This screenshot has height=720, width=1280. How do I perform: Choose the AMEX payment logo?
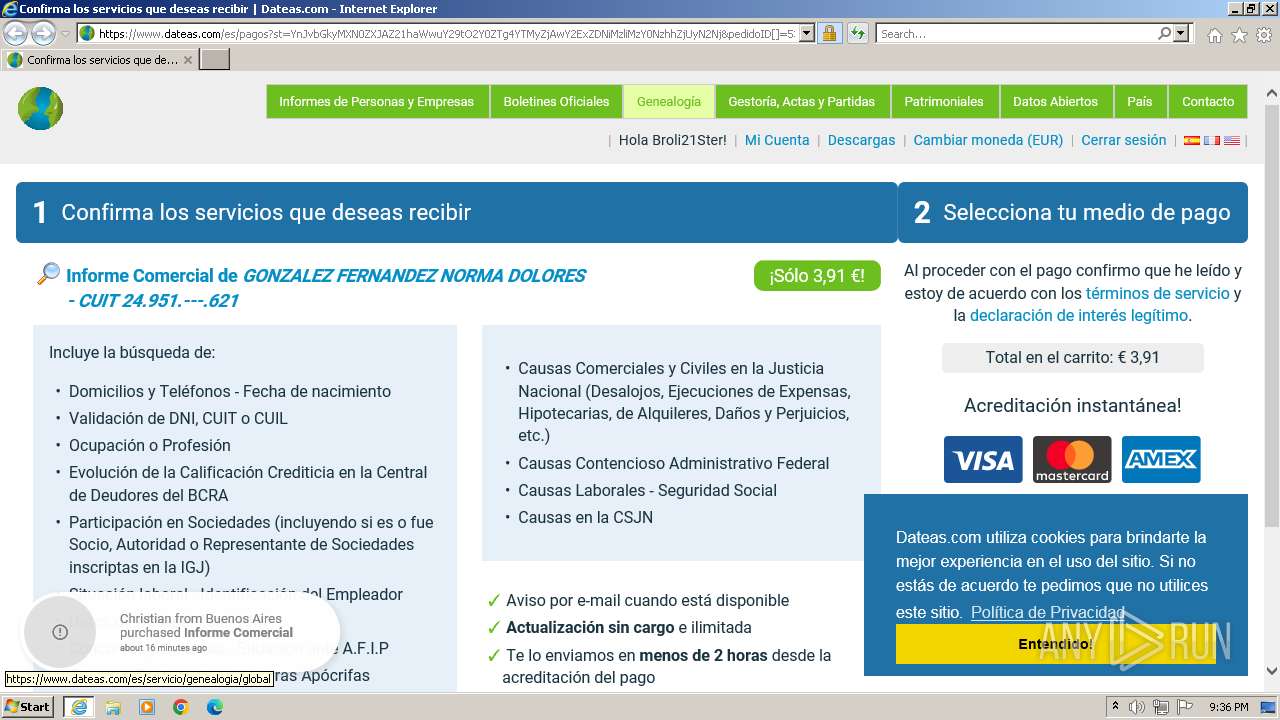coord(1161,459)
